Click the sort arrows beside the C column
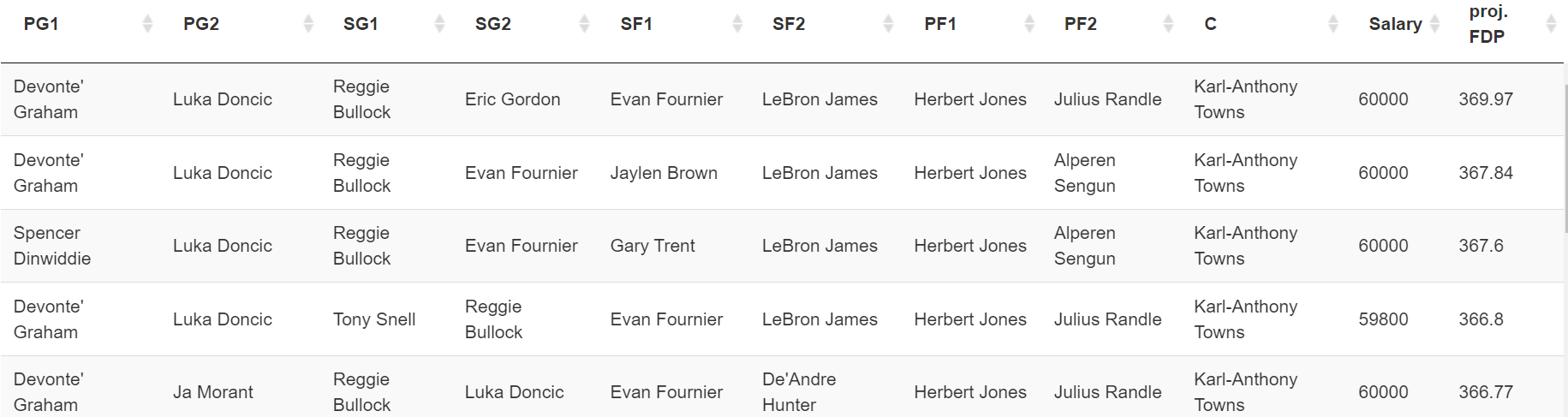 [x=1333, y=24]
